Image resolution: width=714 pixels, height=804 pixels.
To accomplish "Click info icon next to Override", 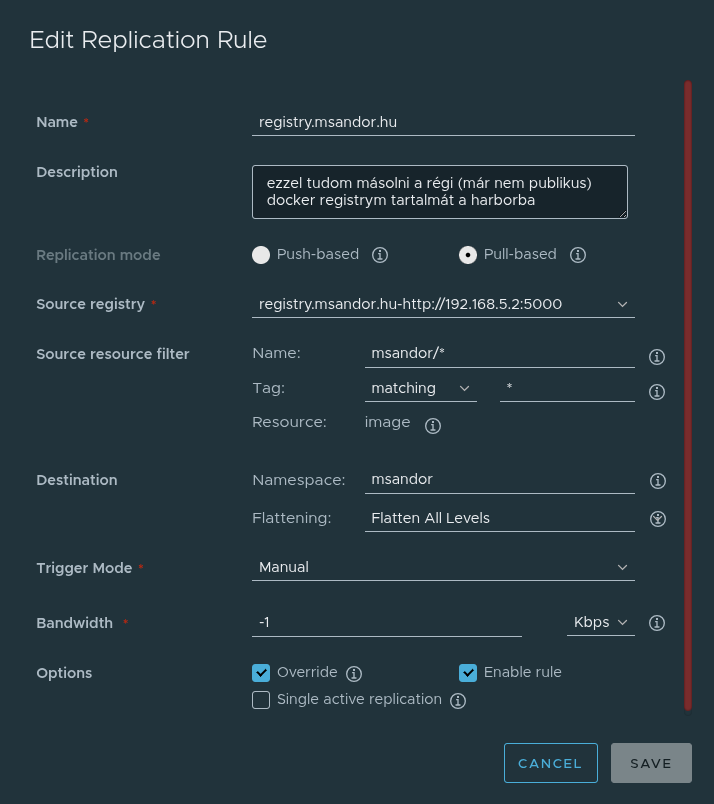I will coord(354,674).
